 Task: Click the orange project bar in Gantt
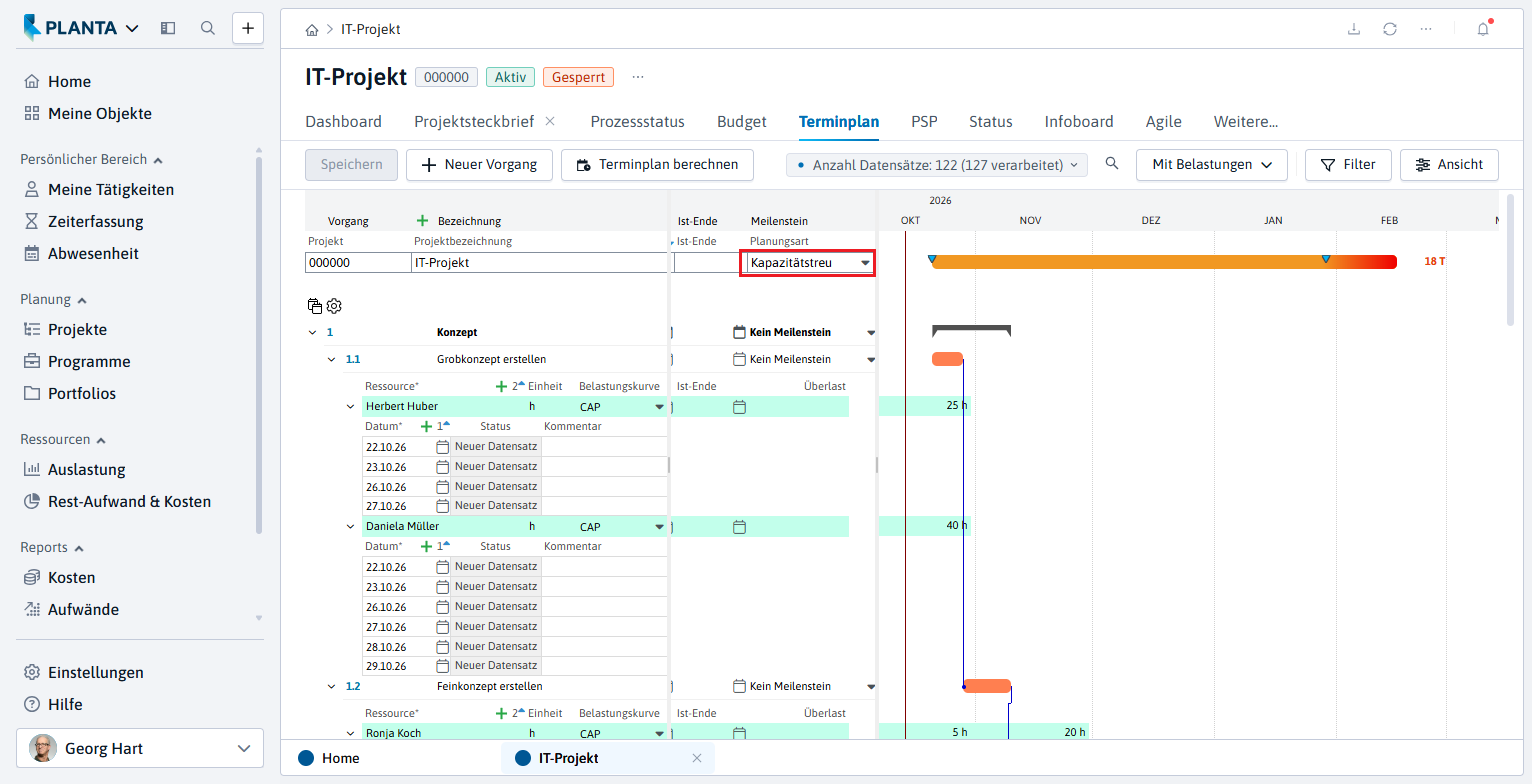(x=1163, y=262)
